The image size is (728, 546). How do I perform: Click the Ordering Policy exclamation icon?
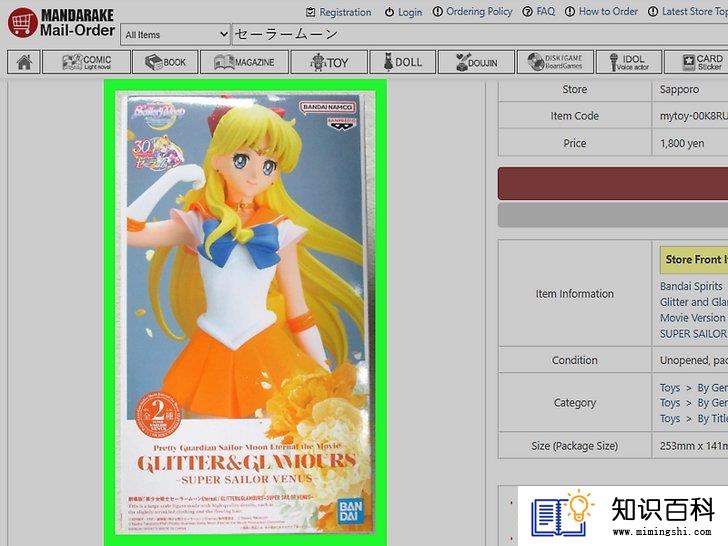437,12
